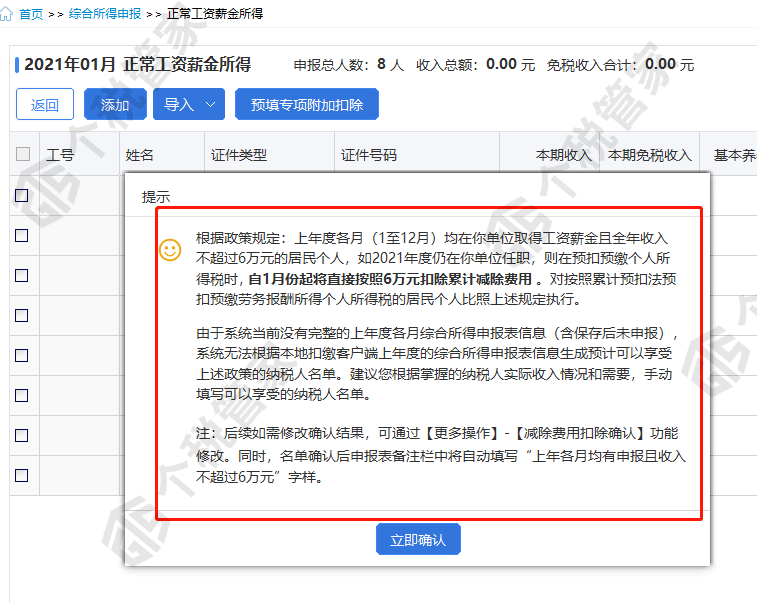Check the first row checkbox
The image size is (757, 603).
tap(22, 196)
